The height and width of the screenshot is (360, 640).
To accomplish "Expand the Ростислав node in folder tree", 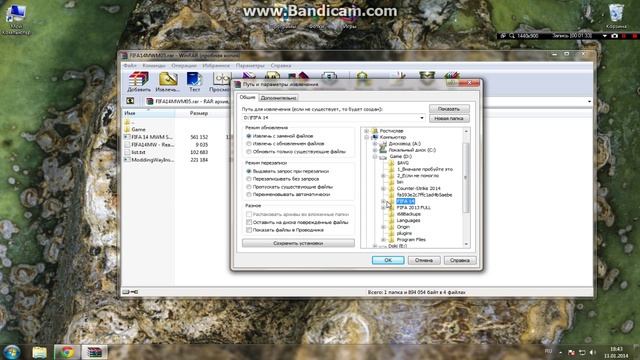I will pyautogui.click(x=366, y=131).
